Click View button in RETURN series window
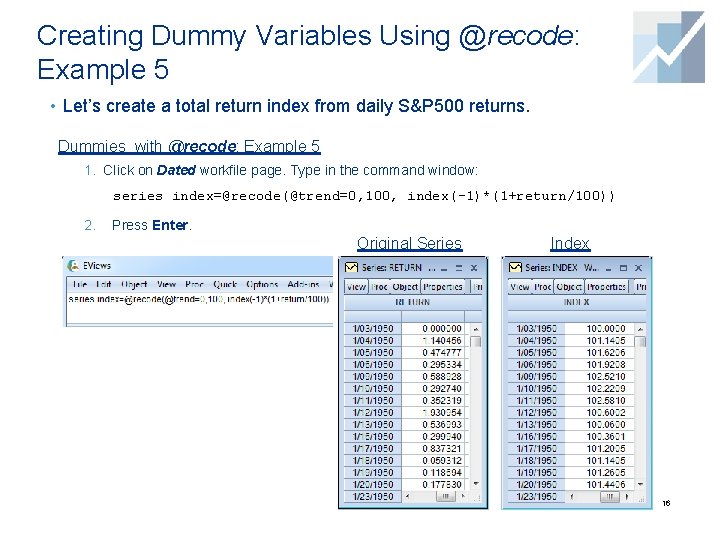 click(356, 287)
